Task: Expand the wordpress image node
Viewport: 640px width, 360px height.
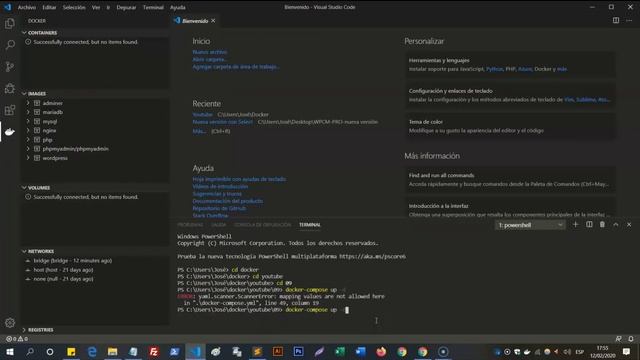Action: (x=28, y=158)
